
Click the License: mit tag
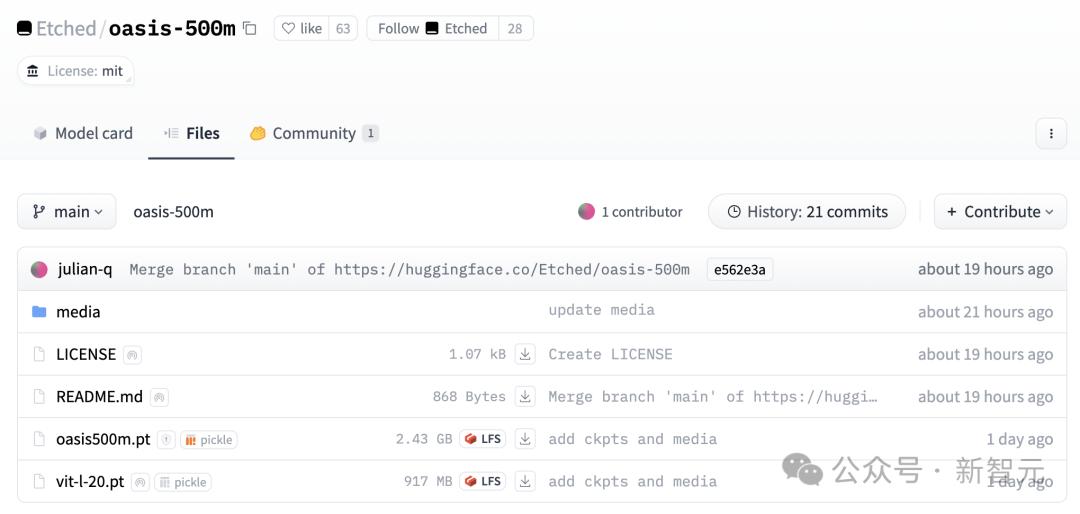click(75, 71)
